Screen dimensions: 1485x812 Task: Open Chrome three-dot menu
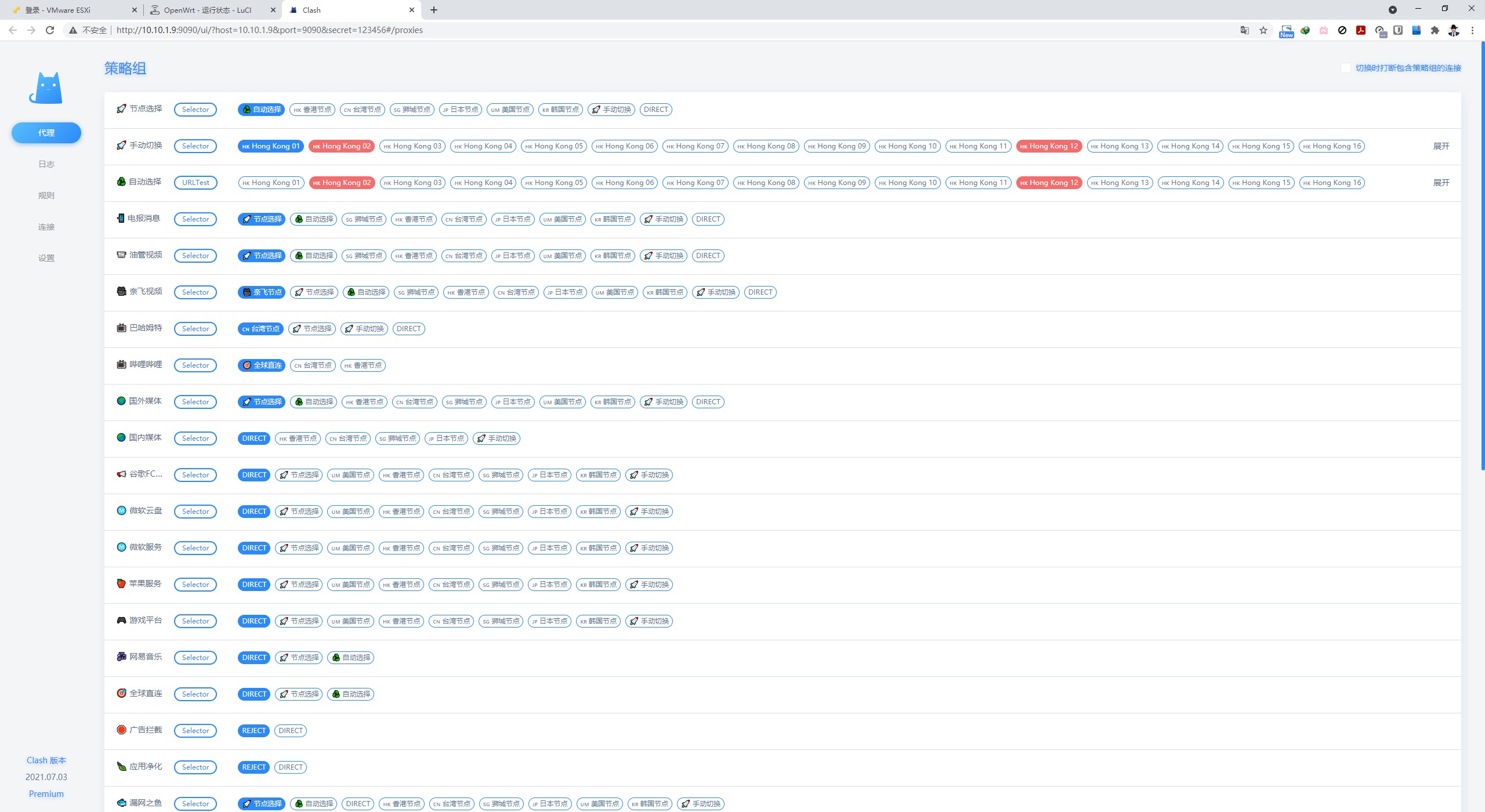(x=1472, y=30)
